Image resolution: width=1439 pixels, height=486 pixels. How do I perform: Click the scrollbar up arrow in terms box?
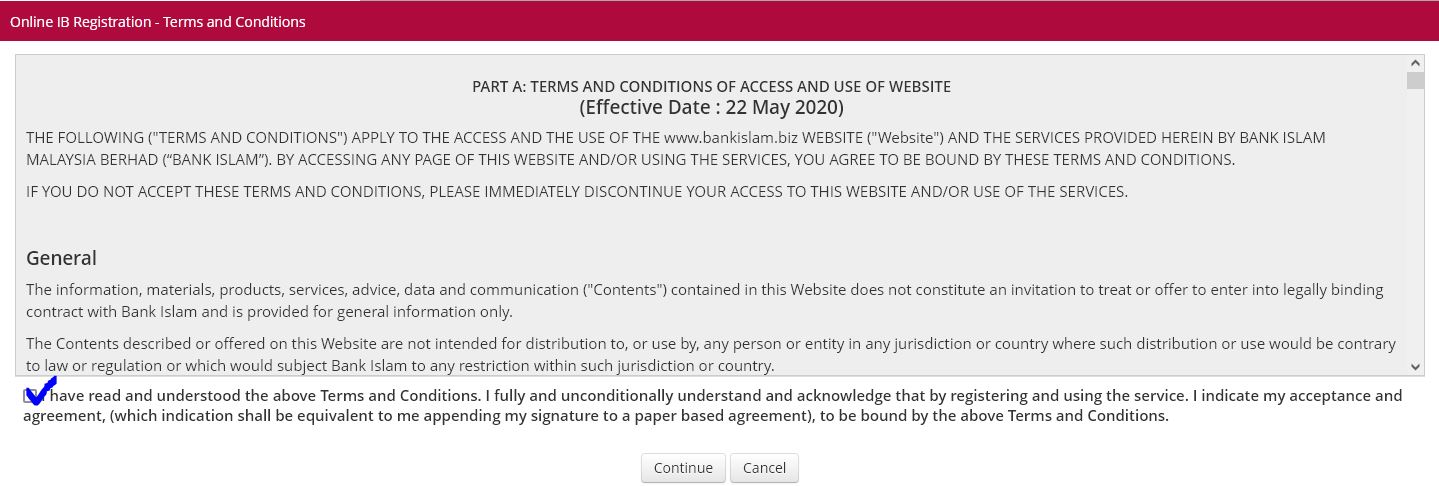[1415, 64]
